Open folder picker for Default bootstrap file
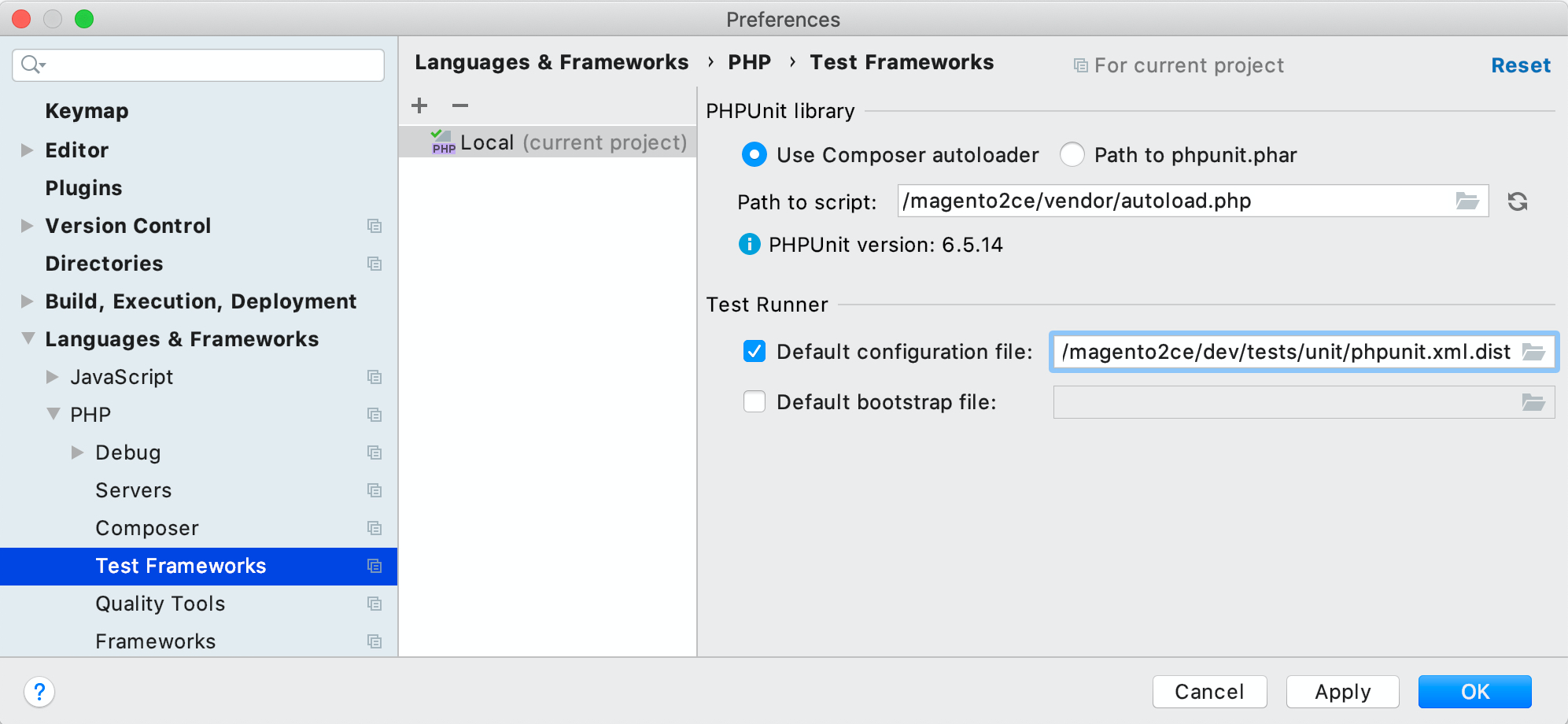Image resolution: width=1568 pixels, height=724 pixels. pyautogui.click(x=1533, y=402)
